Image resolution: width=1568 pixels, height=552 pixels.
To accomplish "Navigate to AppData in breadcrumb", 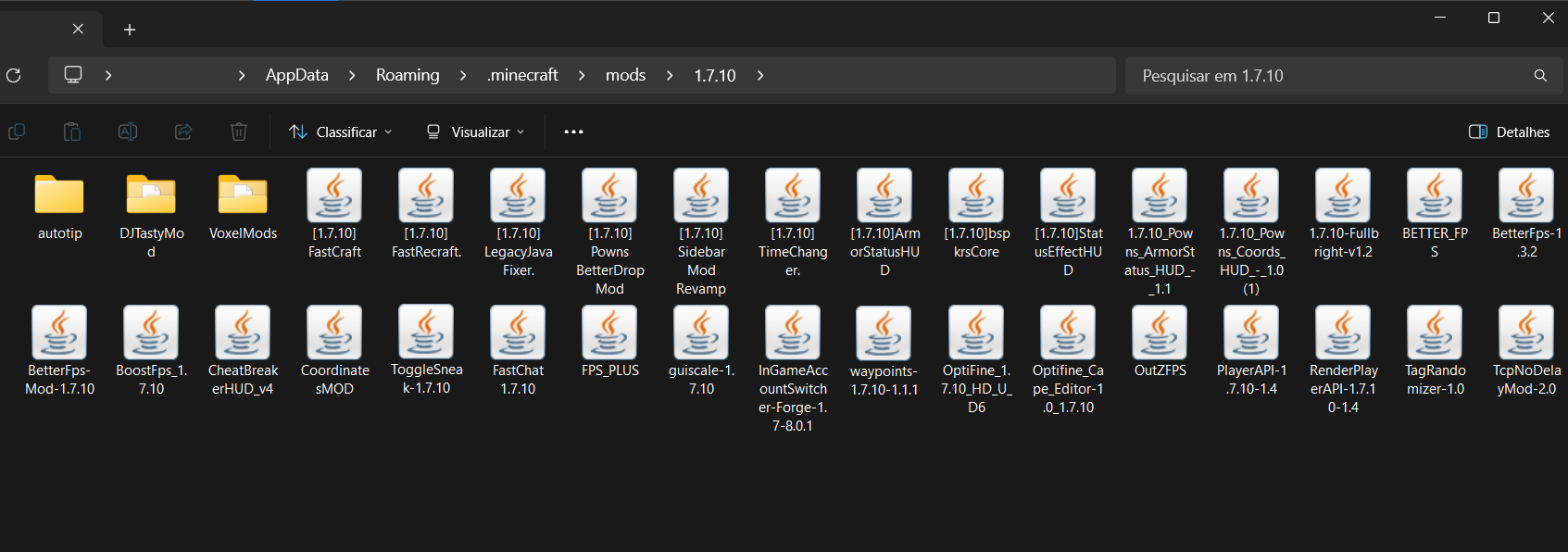I will [x=297, y=75].
